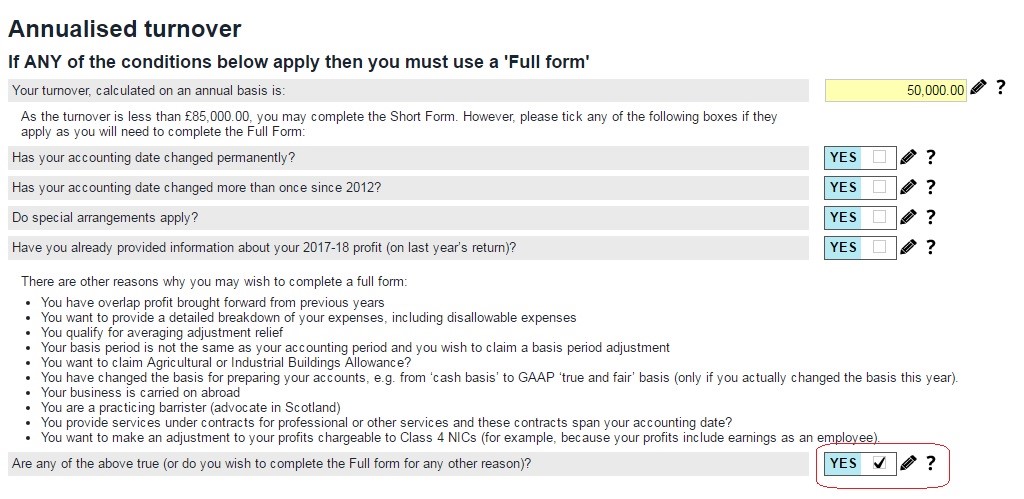This screenshot has width=1024, height=499.
Task: Click pencil icon for 'any of the above true' row
Action: pos(908,463)
